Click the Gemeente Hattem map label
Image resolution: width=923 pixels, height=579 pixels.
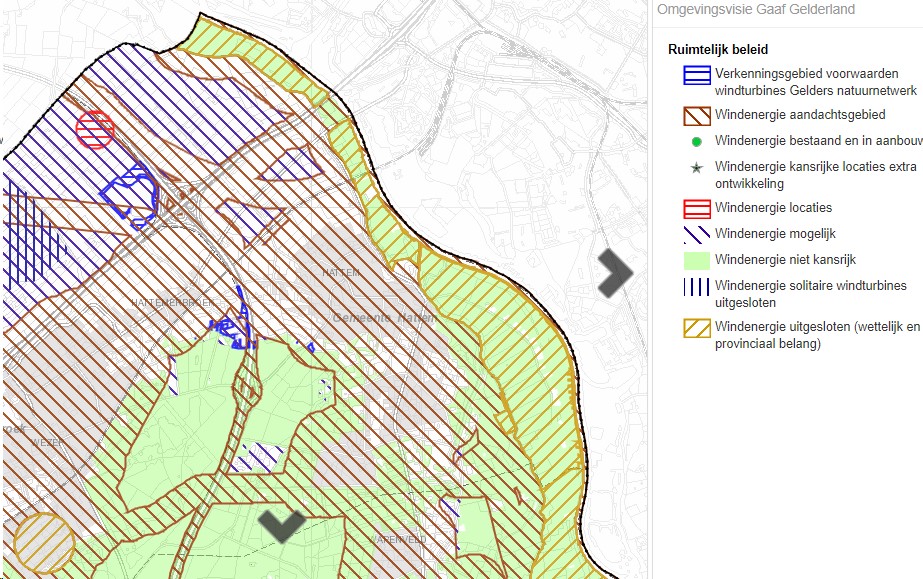point(383,317)
